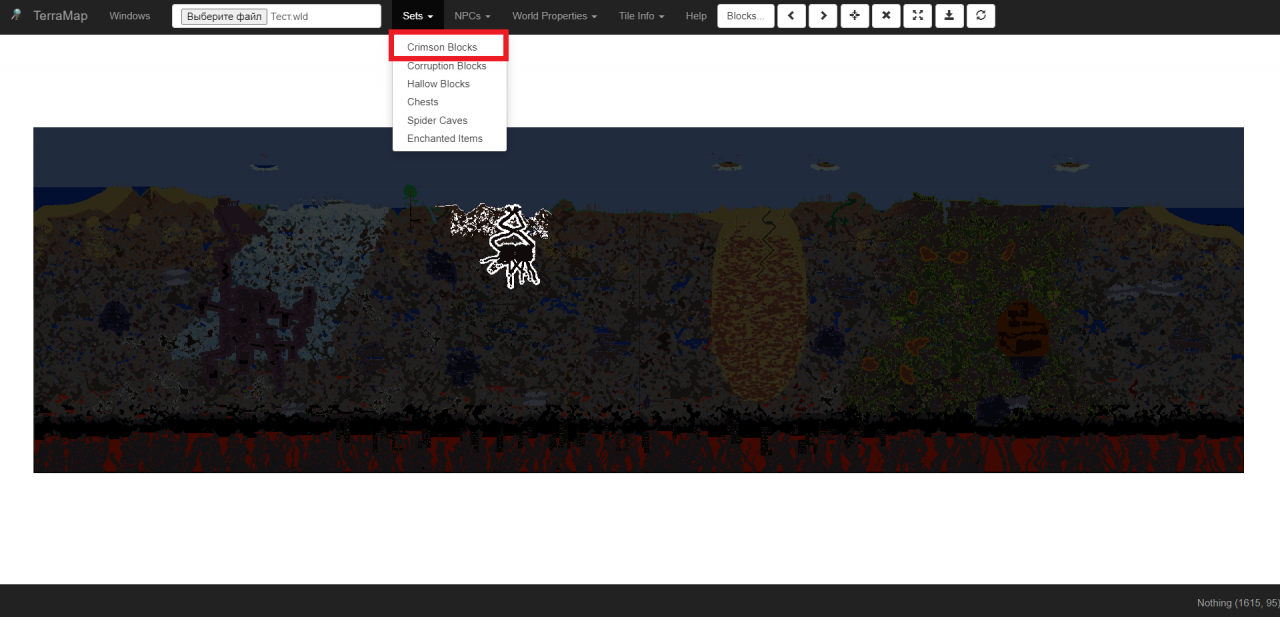The image size is (1280, 617).
Task: Select Corruption Blocks from Sets menu
Action: (x=449, y=66)
